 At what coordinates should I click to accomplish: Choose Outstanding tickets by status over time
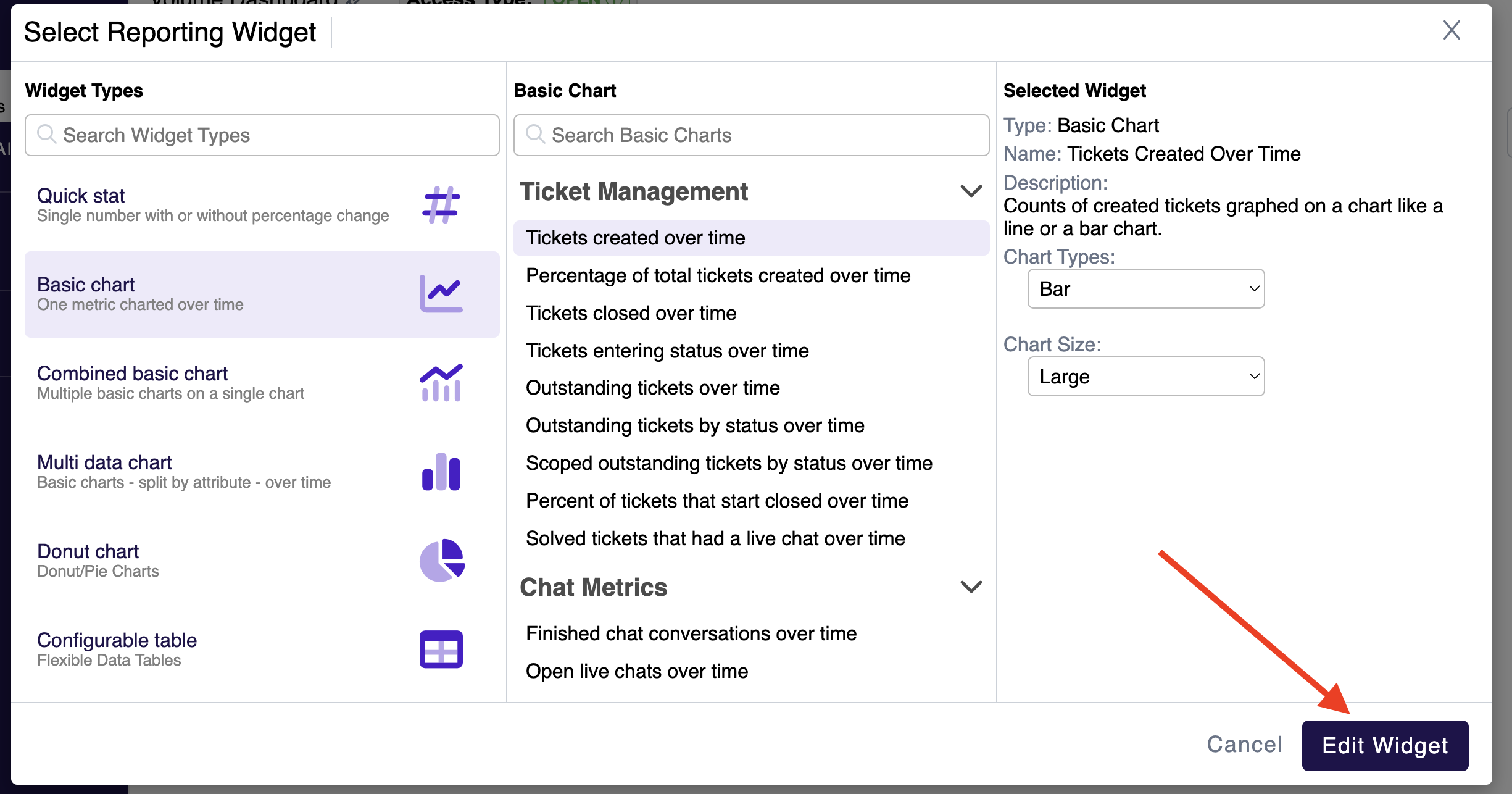pyautogui.click(x=751, y=426)
